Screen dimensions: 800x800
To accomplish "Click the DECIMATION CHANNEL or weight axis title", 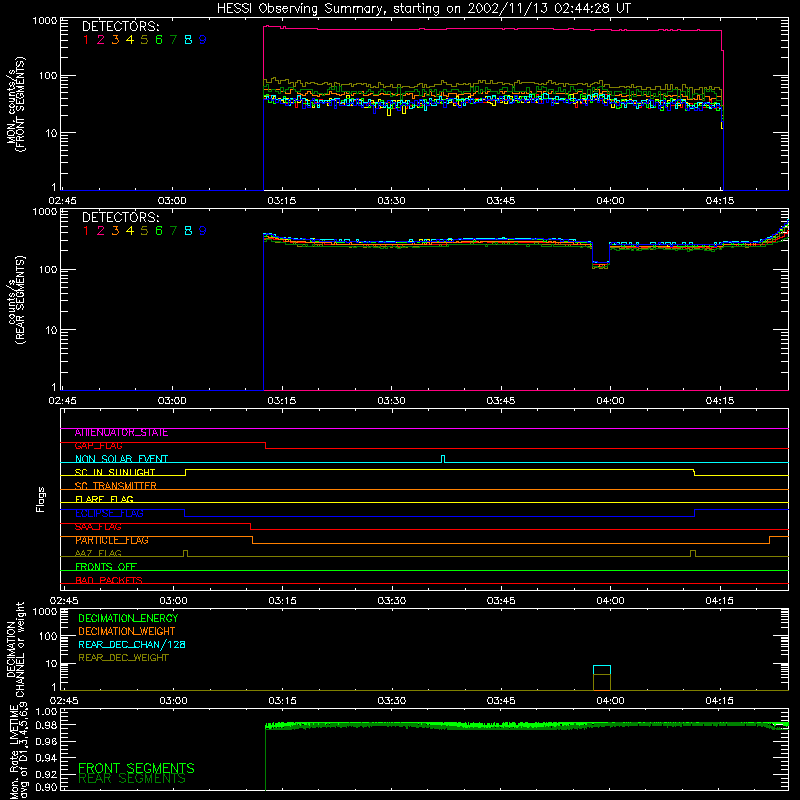I will [15, 649].
